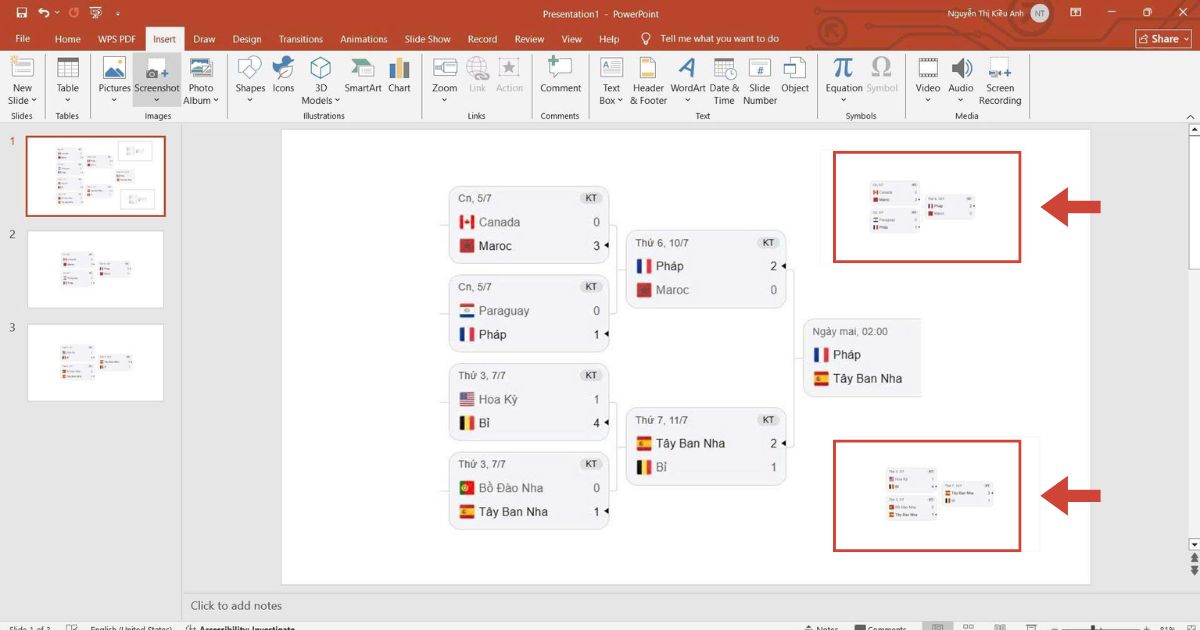The image size is (1200, 630).
Task: Insert Slide Number
Action: click(760, 82)
